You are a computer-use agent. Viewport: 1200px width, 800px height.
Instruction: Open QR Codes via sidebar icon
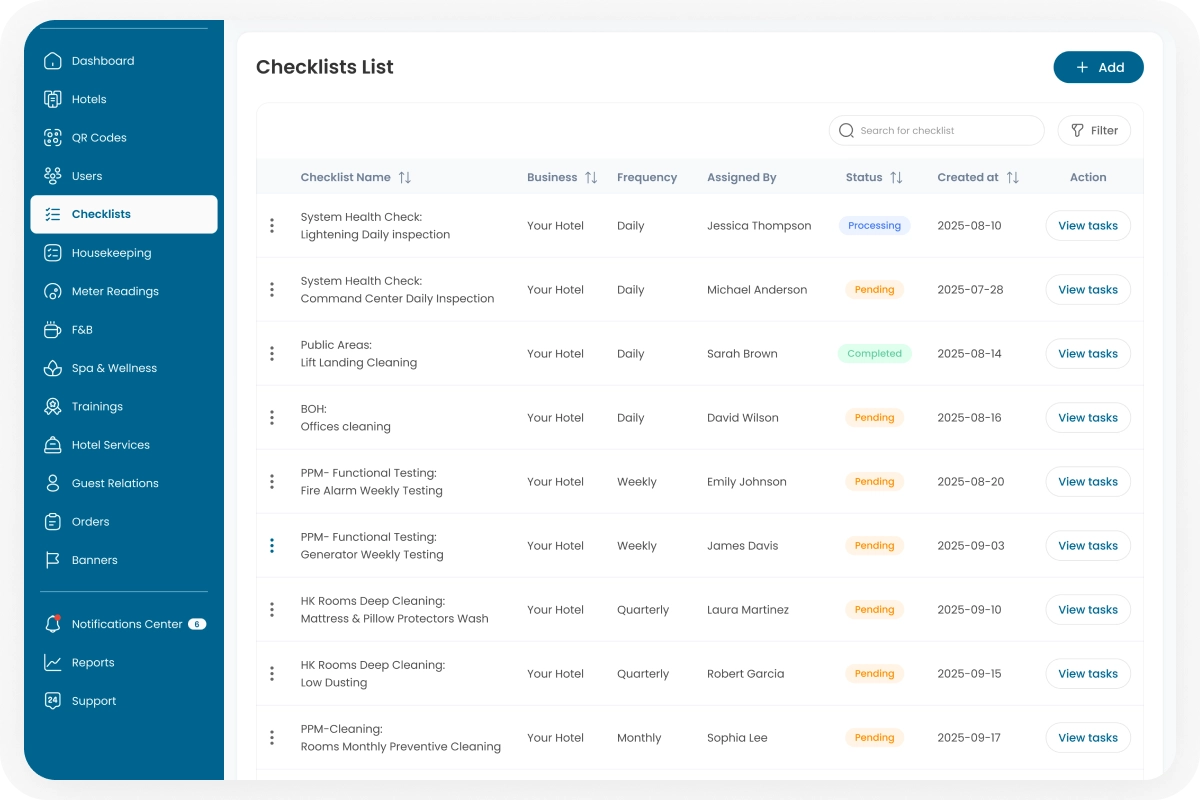click(53, 138)
